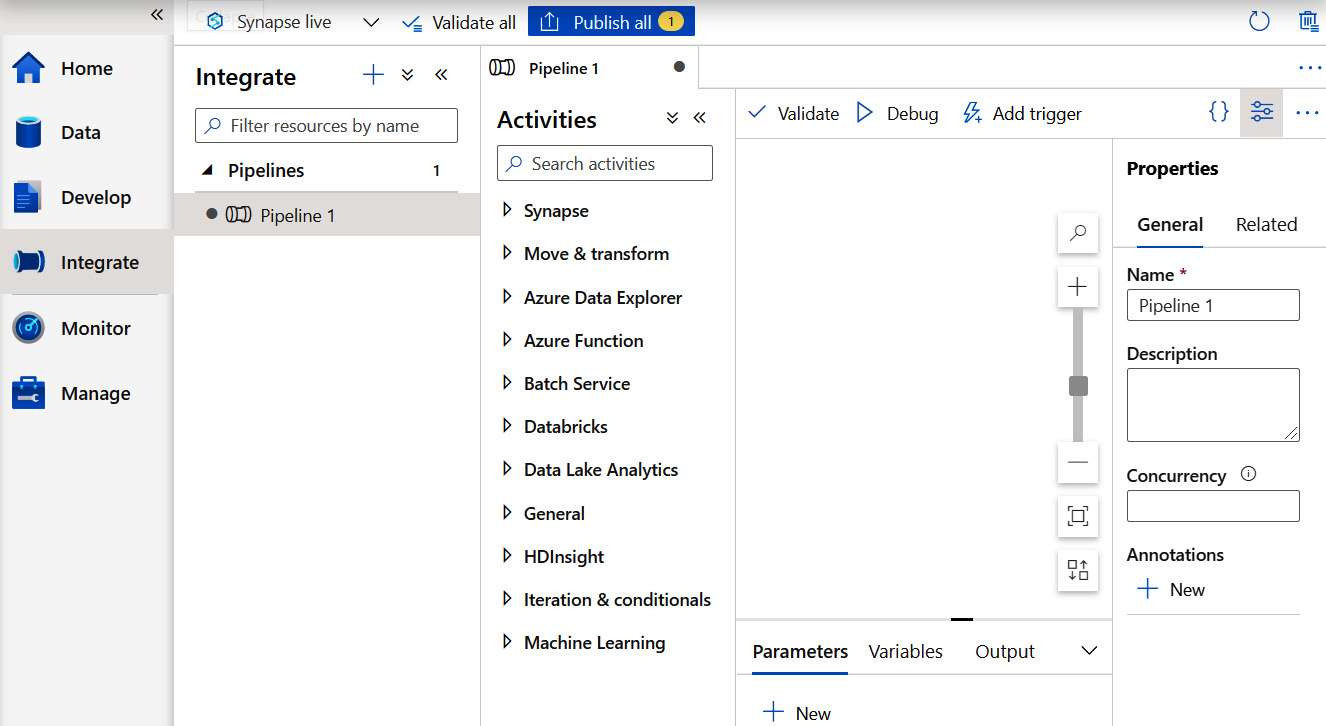
Task: Select Related tab in Properties
Action: pyautogui.click(x=1266, y=225)
